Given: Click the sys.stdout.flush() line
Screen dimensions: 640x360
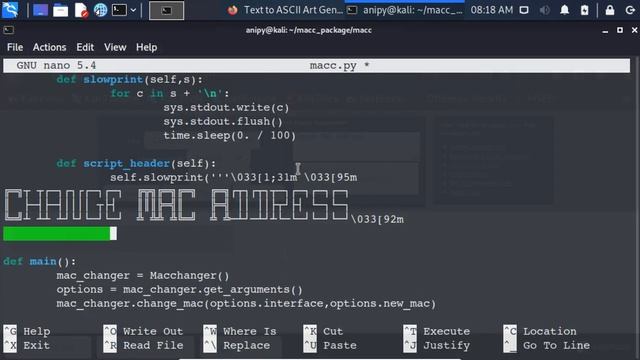Looking at the screenshot, I should pyautogui.click(x=223, y=122).
